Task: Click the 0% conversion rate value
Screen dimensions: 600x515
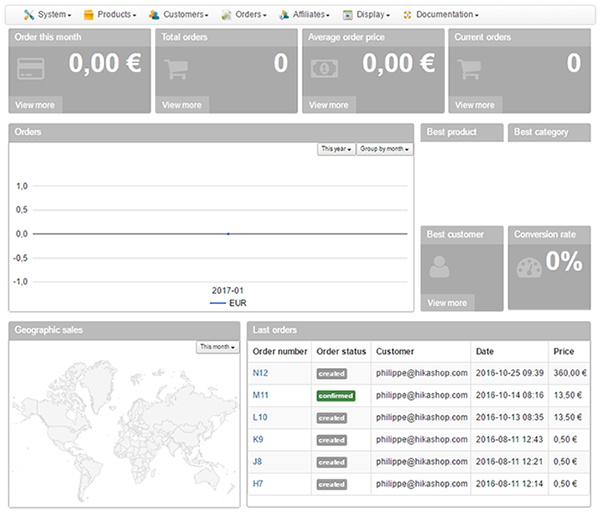Action: 564,261
